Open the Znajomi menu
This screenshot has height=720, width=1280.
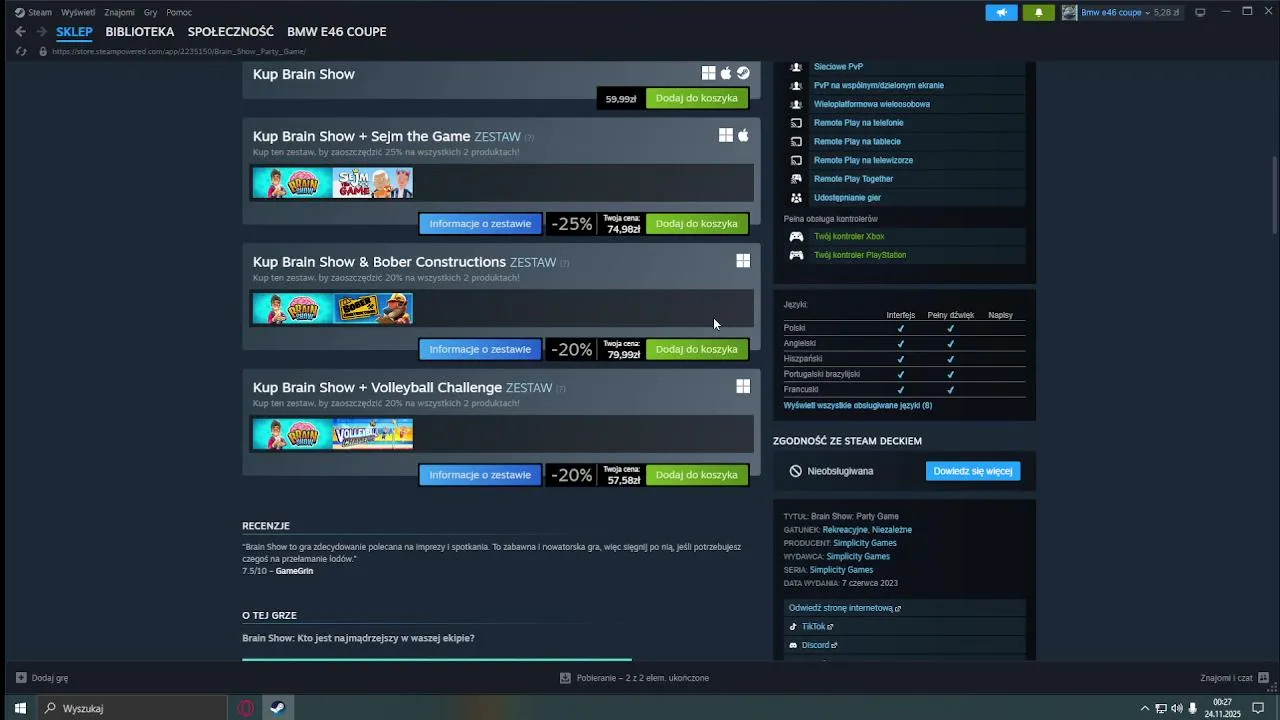(x=119, y=12)
